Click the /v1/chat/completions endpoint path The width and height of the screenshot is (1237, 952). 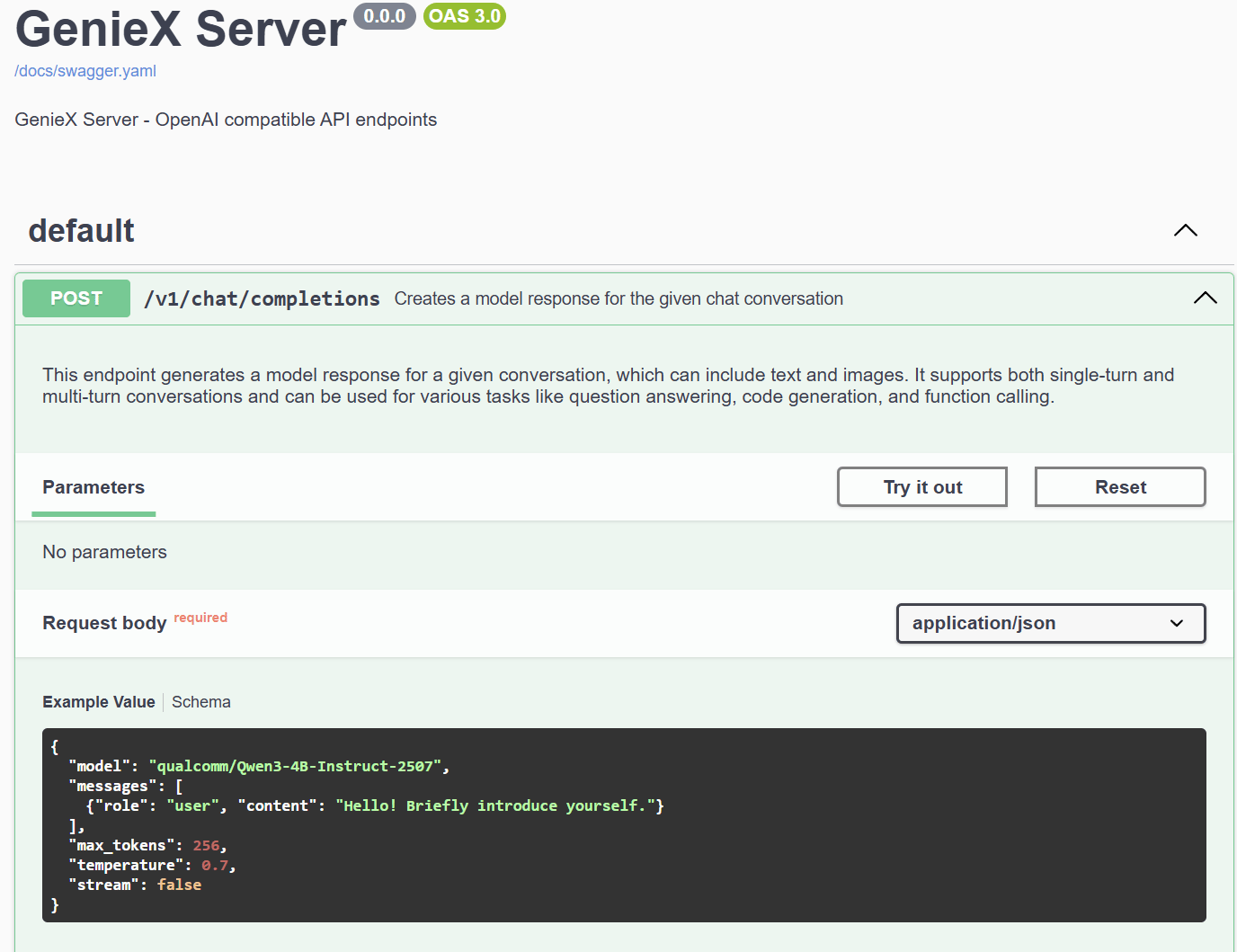(262, 298)
